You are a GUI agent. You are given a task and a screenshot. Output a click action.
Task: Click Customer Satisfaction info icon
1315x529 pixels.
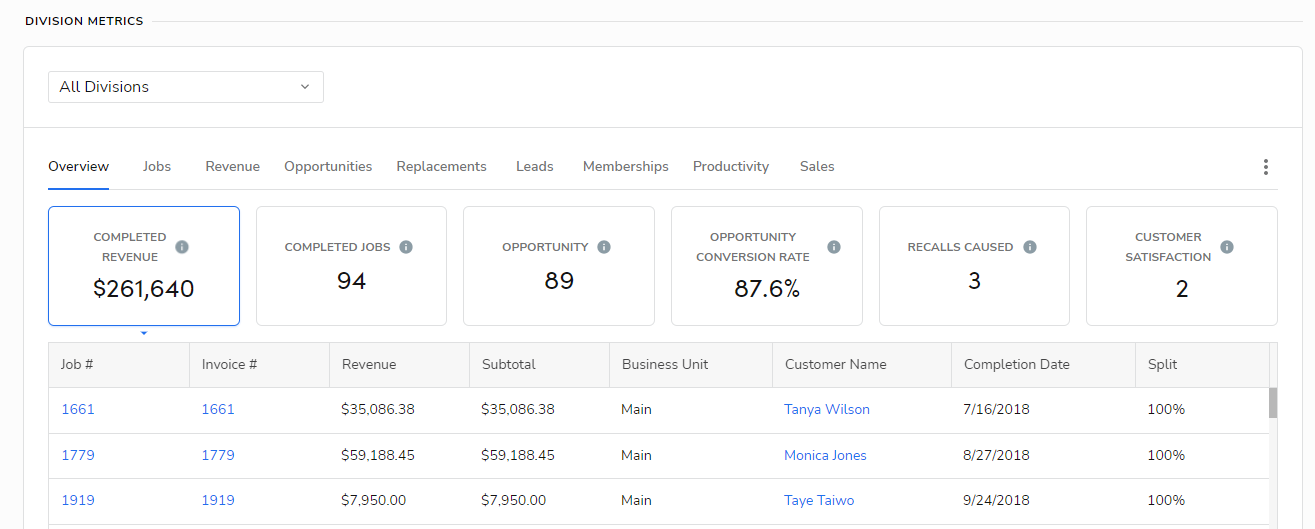(1227, 247)
